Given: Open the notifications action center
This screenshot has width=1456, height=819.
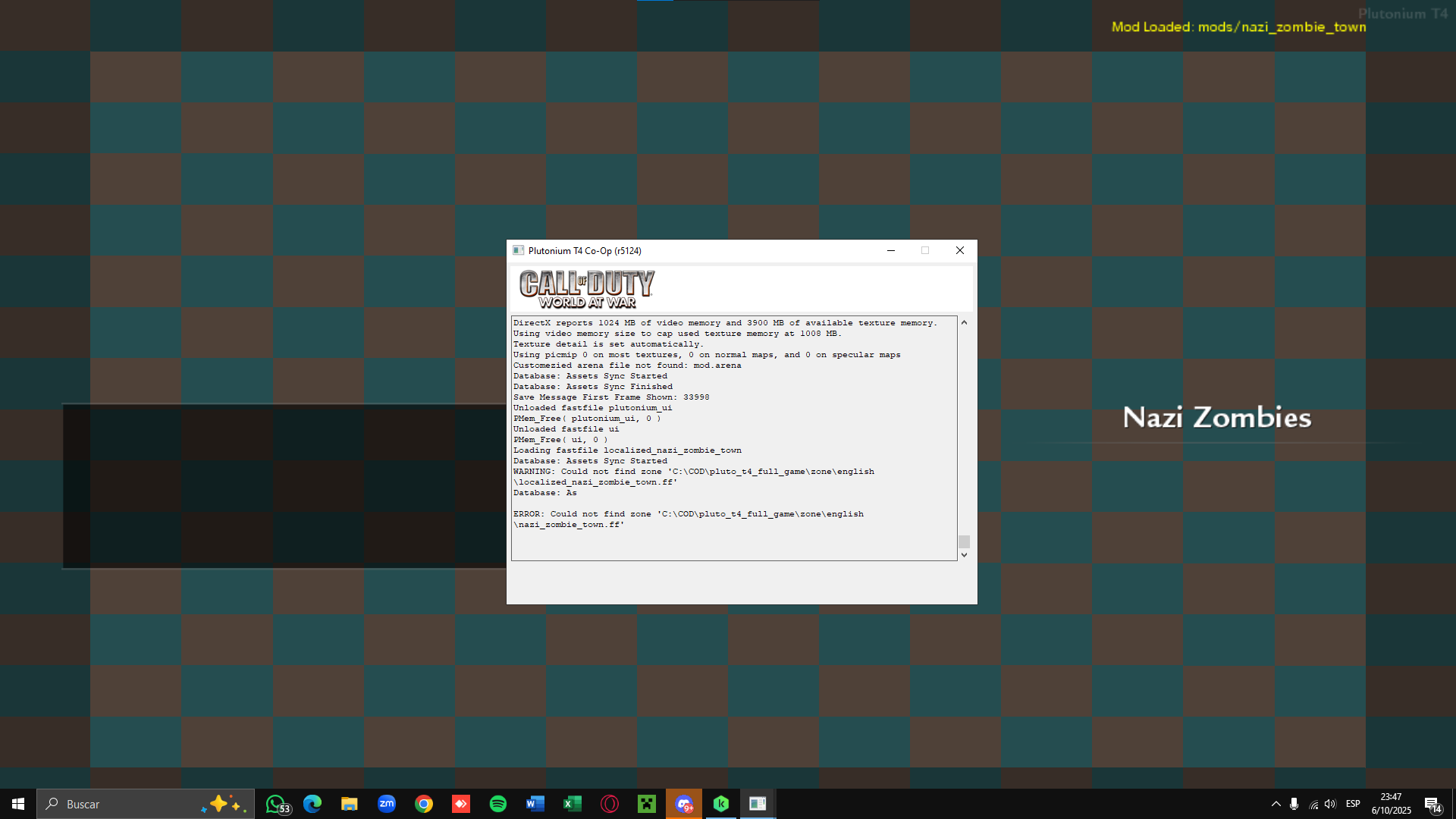Looking at the screenshot, I should [1432, 804].
